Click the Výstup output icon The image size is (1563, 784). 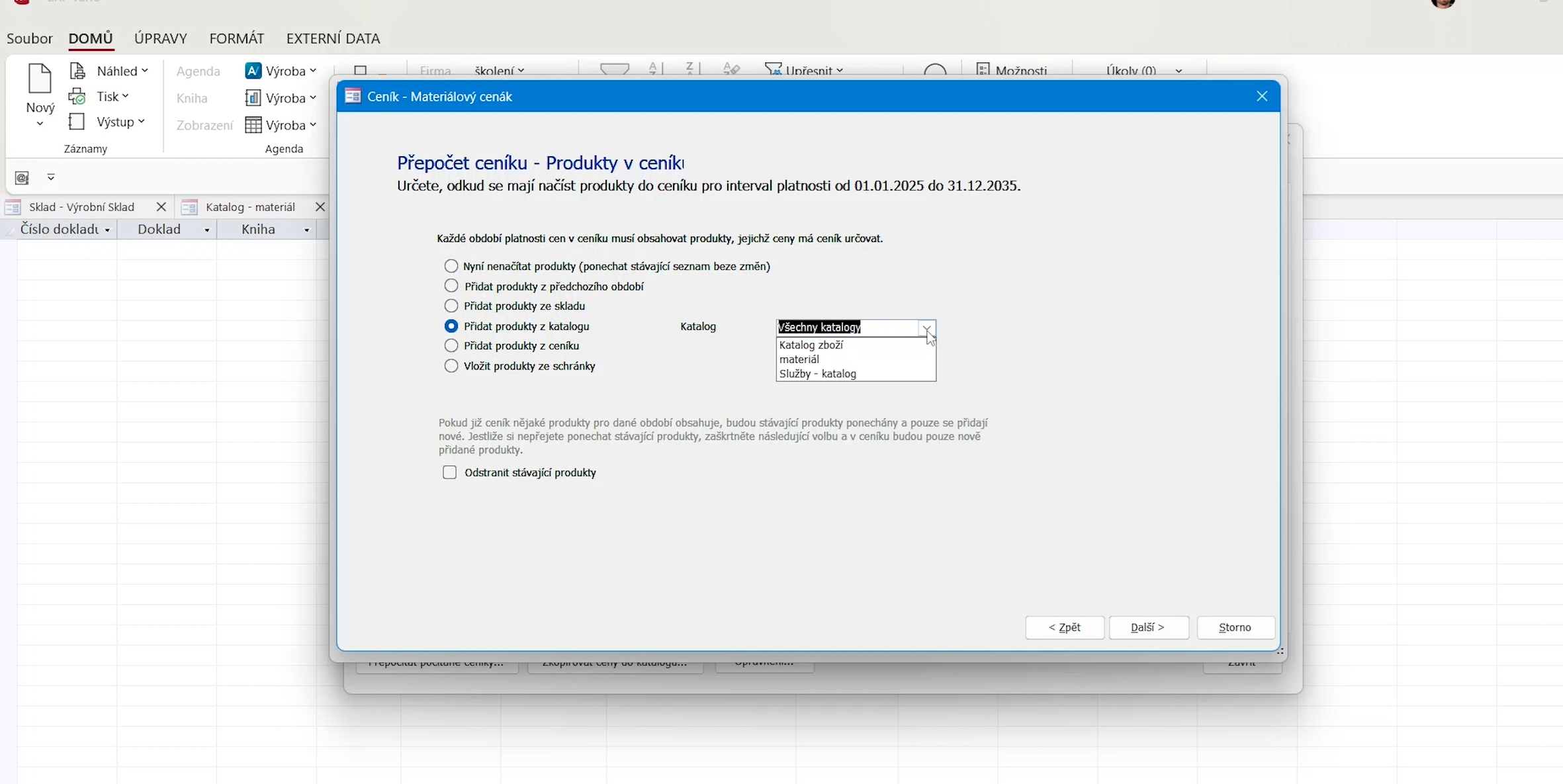(77, 122)
